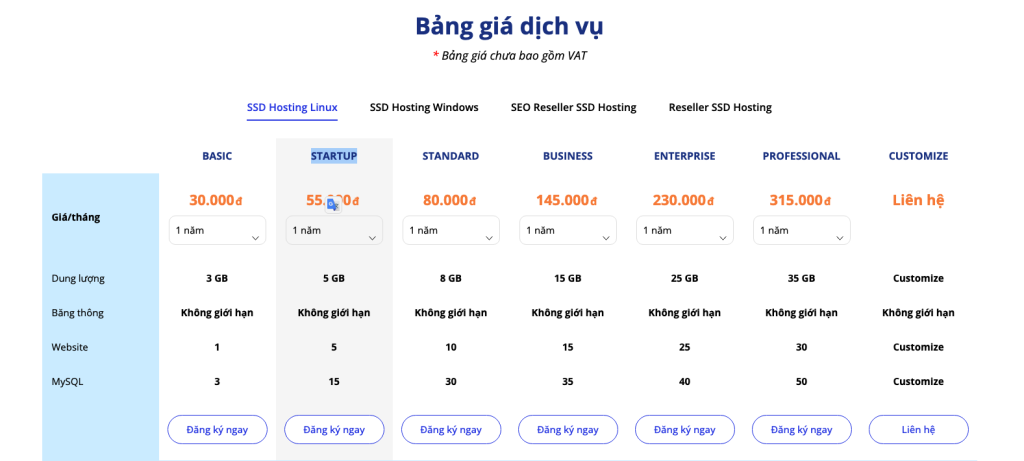Register for the PROFESSIONAL plan
Image resolution: width=1024 pixels, height=461 pixels.
(801, 429)
